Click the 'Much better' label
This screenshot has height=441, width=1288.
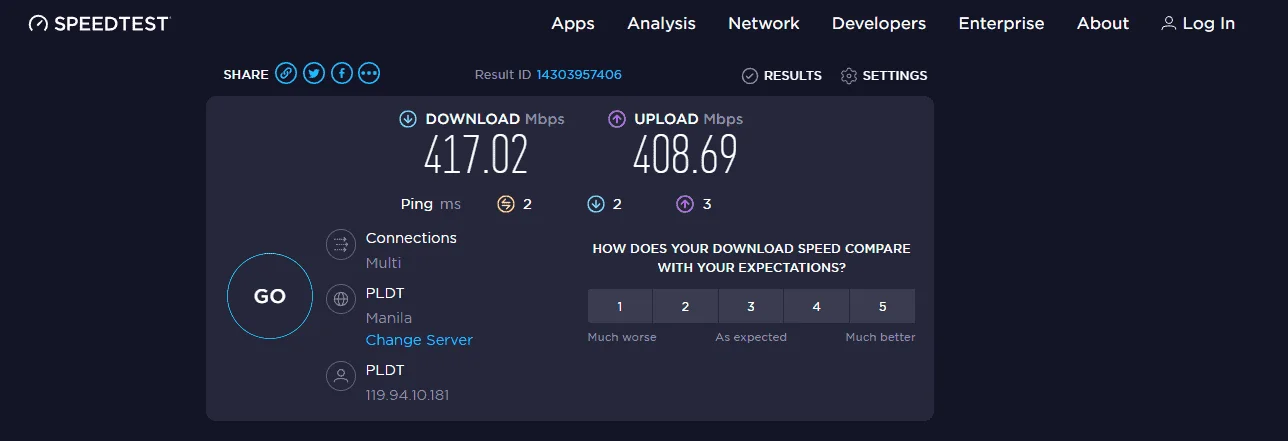coord(880,337)
